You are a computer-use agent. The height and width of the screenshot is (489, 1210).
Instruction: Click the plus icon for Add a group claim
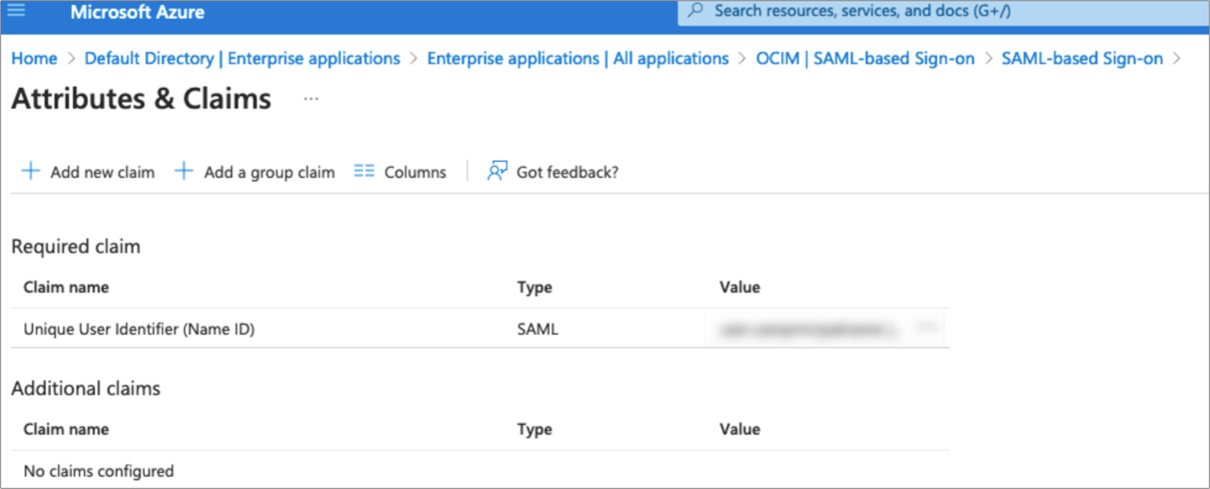coord(184,172)
